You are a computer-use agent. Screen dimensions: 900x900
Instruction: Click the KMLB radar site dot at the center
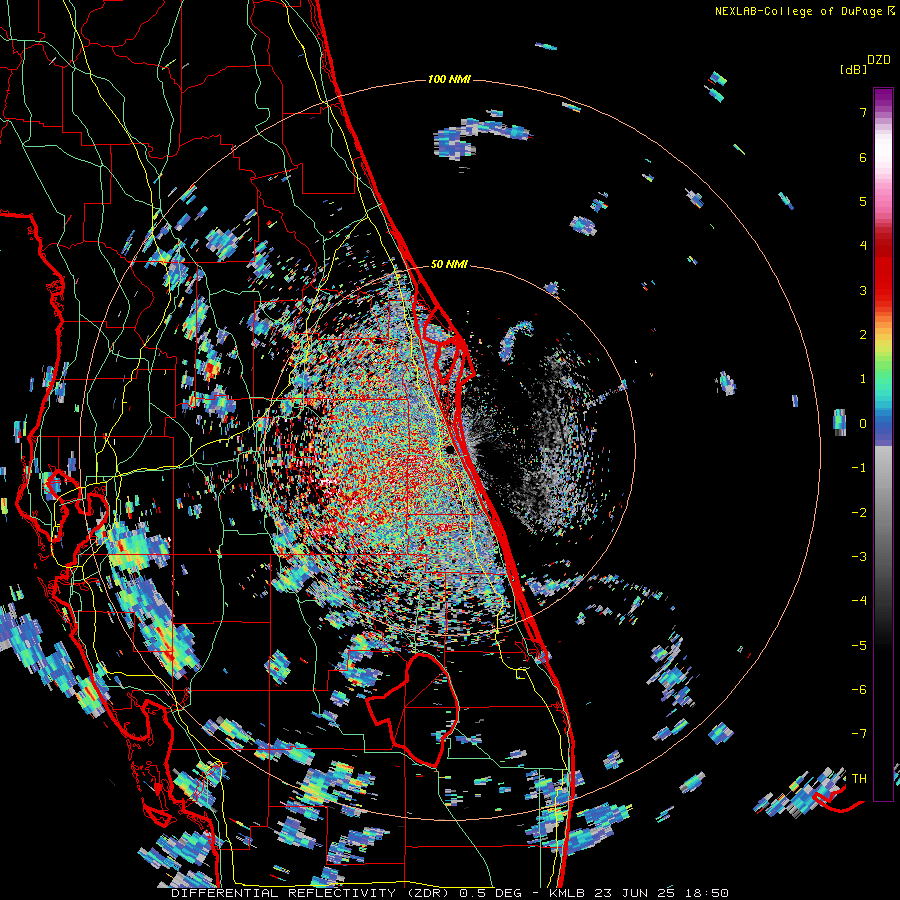(450, 449)
